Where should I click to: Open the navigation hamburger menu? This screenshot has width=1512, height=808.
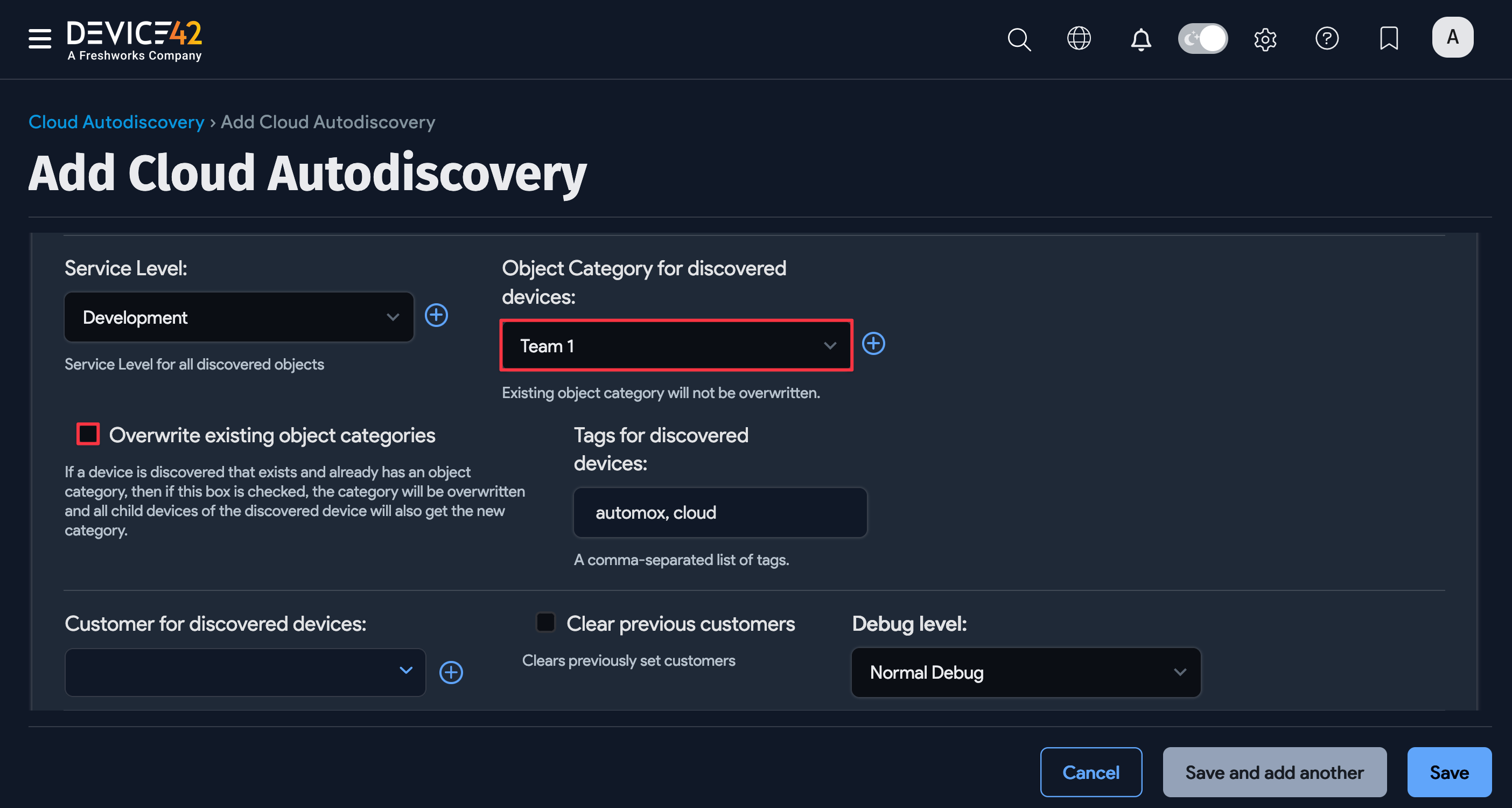(39, 39)
